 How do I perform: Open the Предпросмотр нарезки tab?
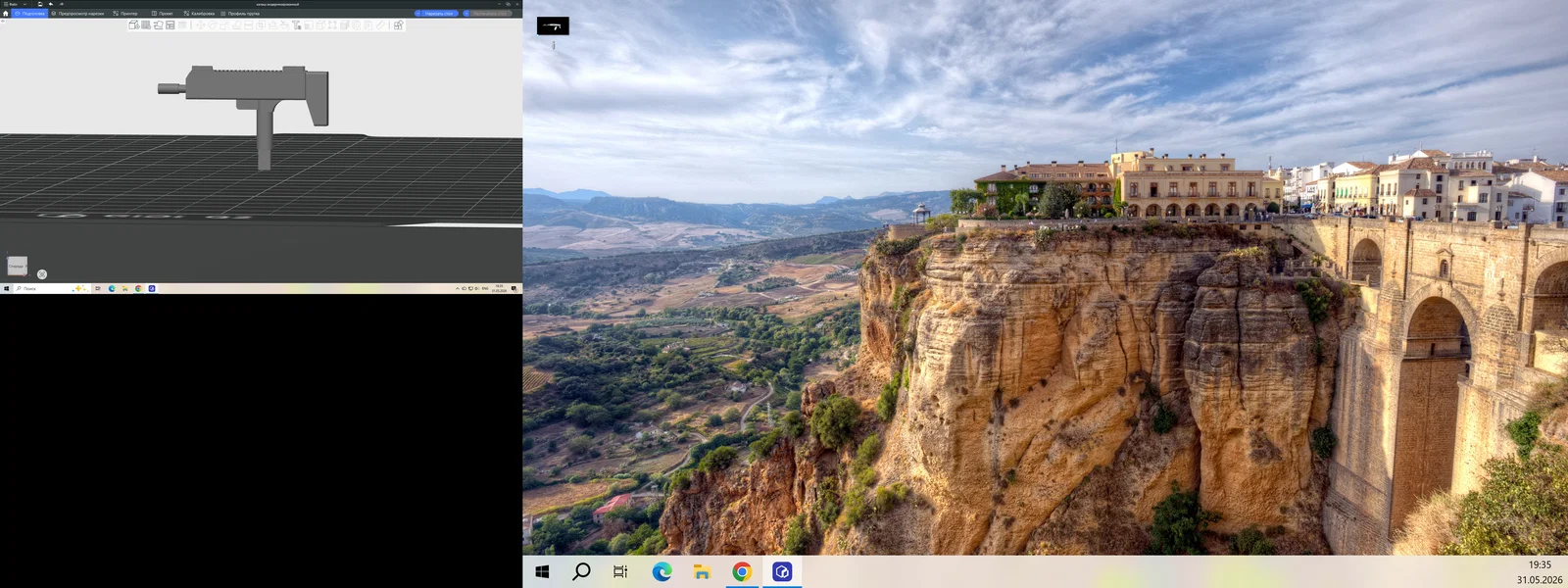pos(77,14)
